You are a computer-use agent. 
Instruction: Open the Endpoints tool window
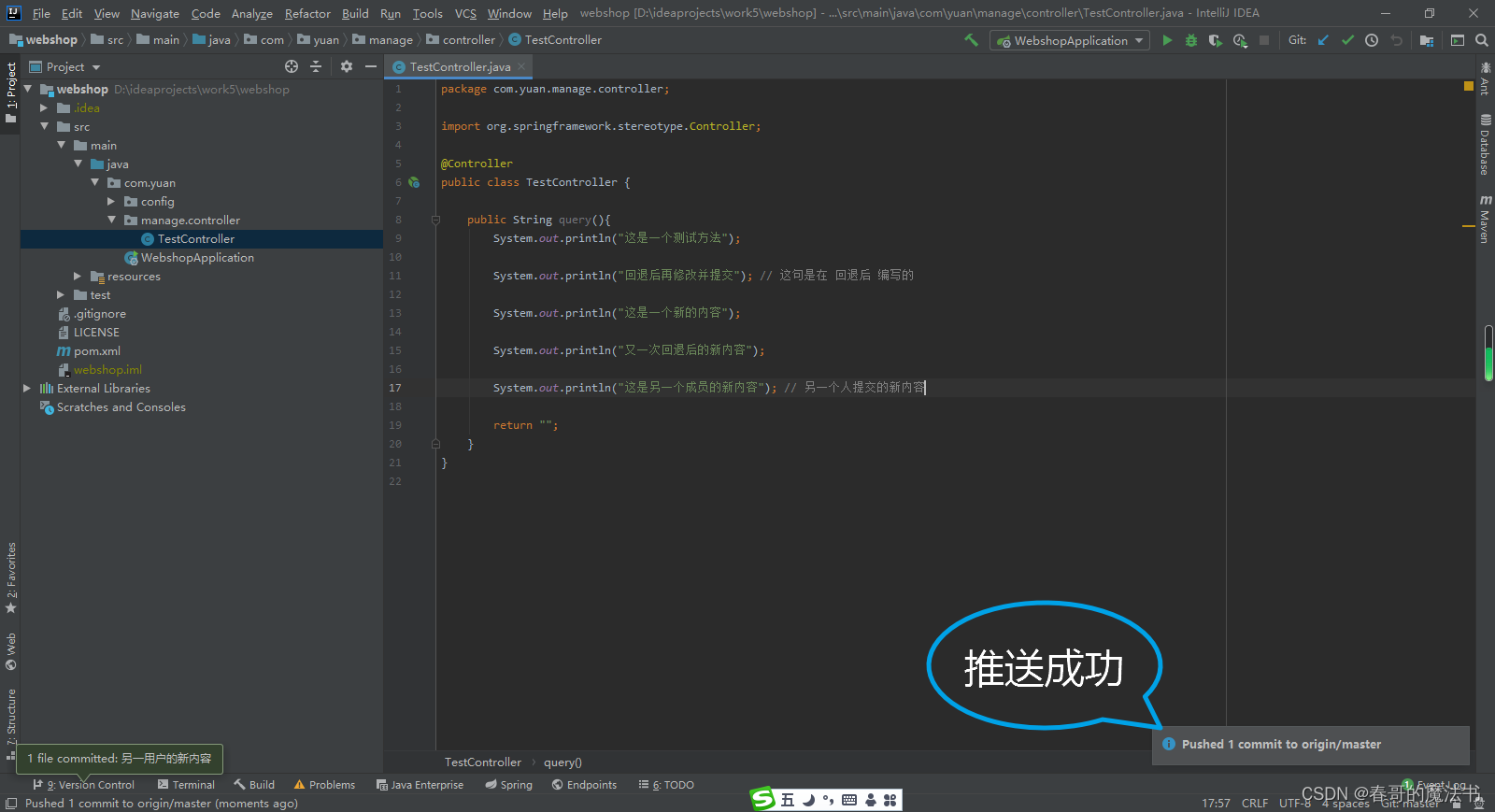(584, 785)
